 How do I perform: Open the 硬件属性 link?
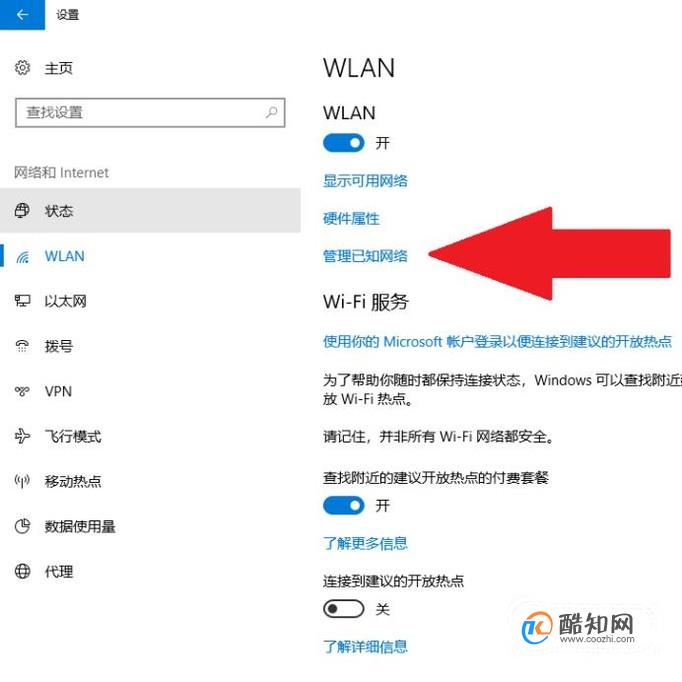coord(351,218)
